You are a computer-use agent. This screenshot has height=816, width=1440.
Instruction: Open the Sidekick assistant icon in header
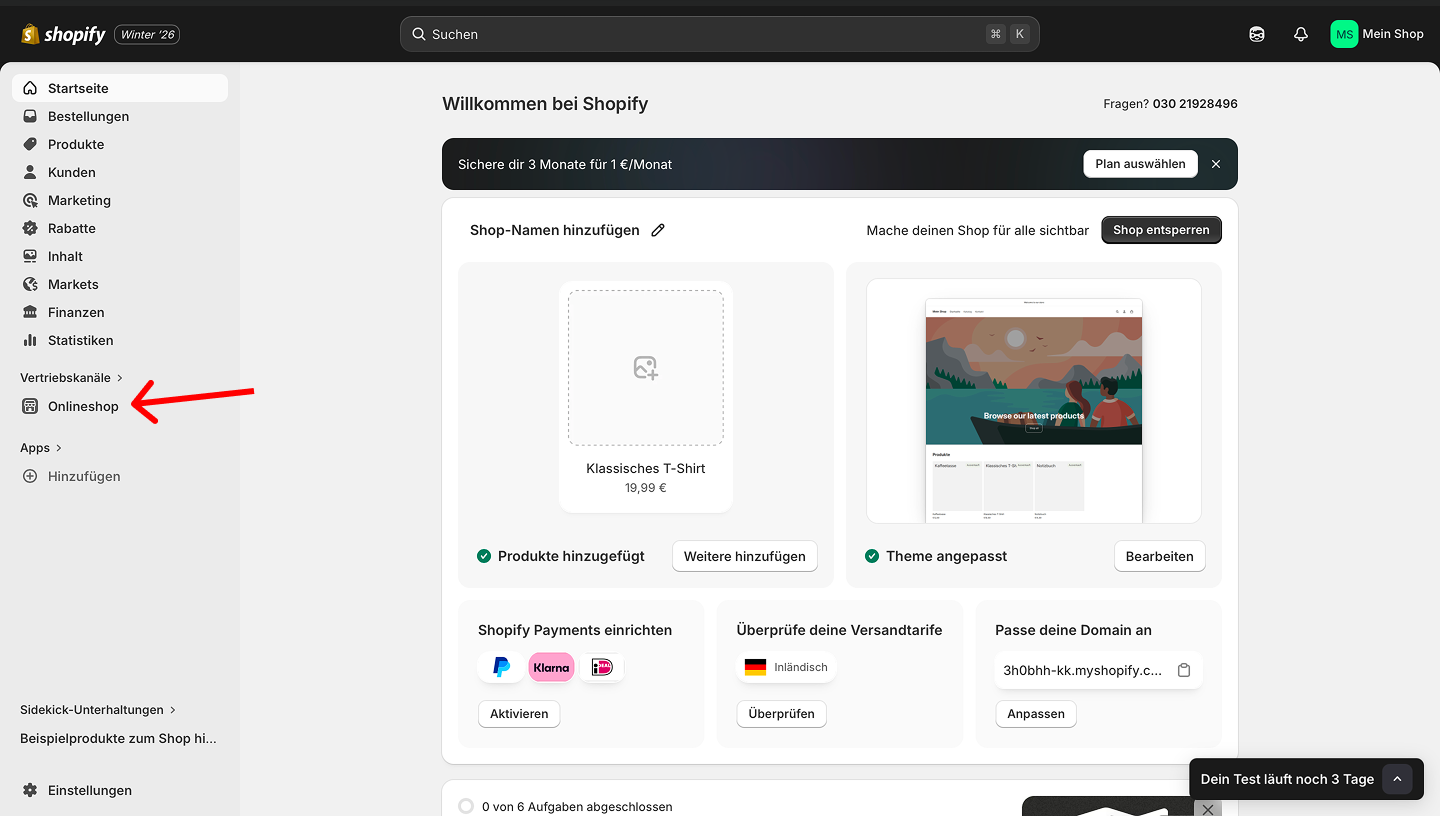coord(1257,34)
